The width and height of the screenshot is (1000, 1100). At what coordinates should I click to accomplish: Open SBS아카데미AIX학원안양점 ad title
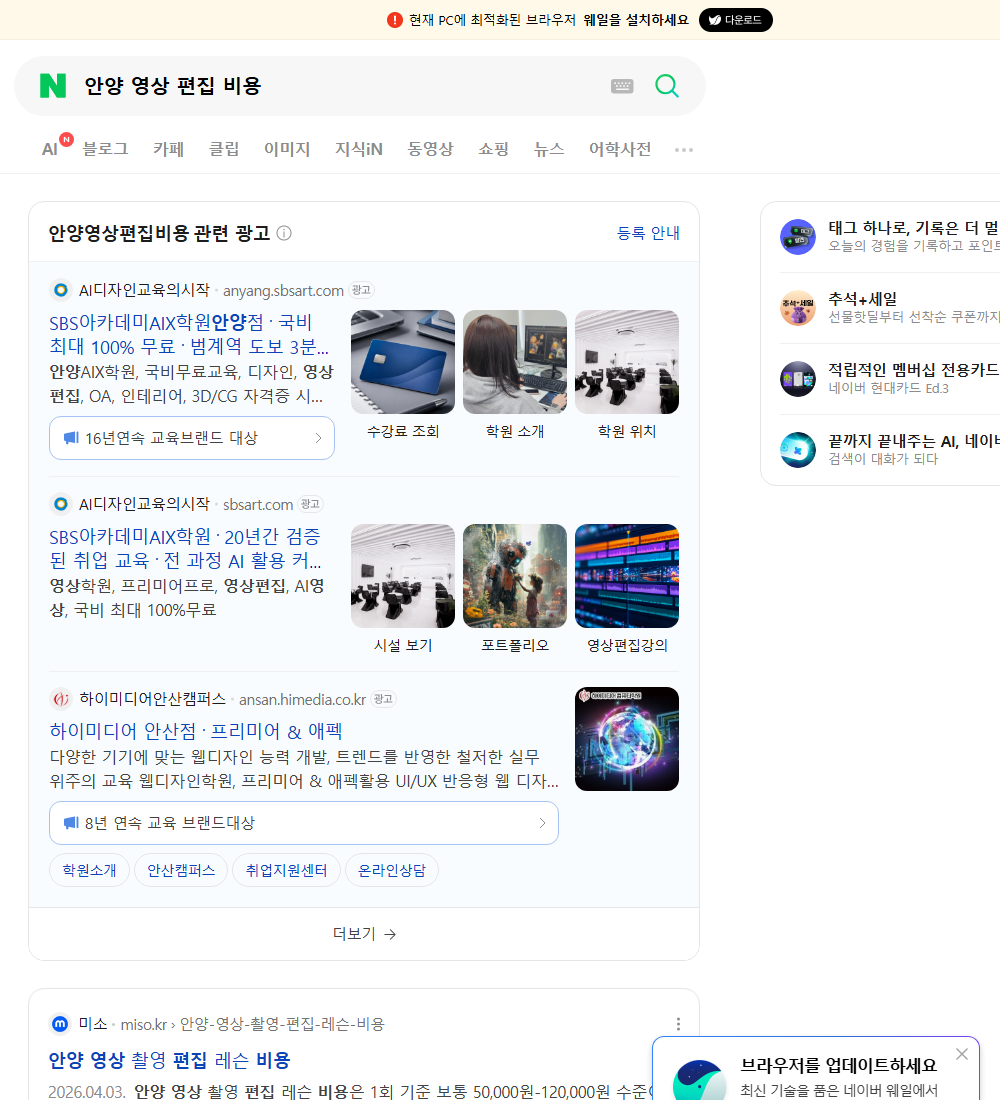[x=189, y=334]
